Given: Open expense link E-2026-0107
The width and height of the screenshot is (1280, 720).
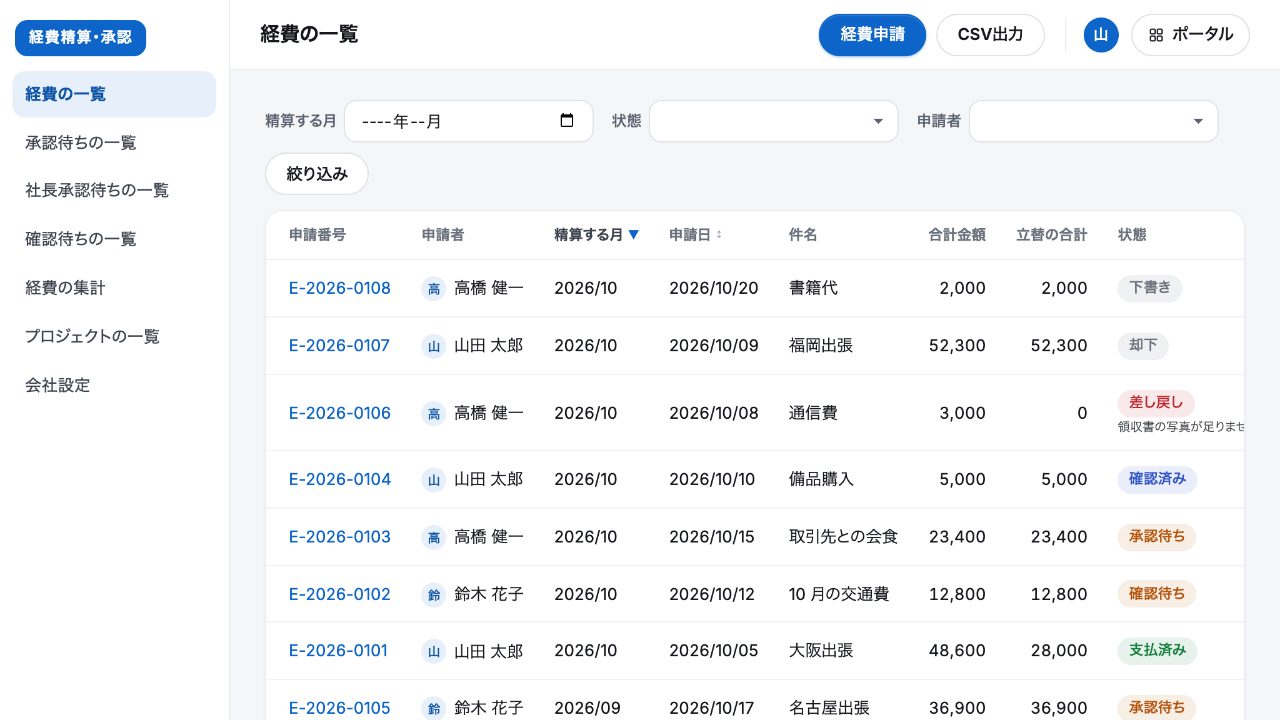Looking at the screenshot, I should pyautogui.click(x=339, y=346).
